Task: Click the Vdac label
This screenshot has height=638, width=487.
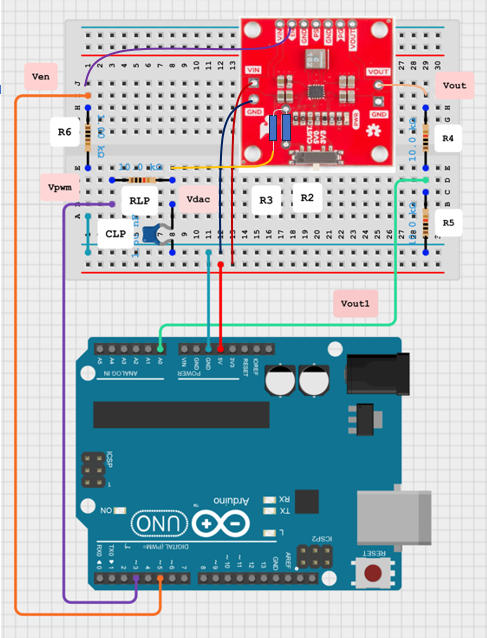Action: 198,199
